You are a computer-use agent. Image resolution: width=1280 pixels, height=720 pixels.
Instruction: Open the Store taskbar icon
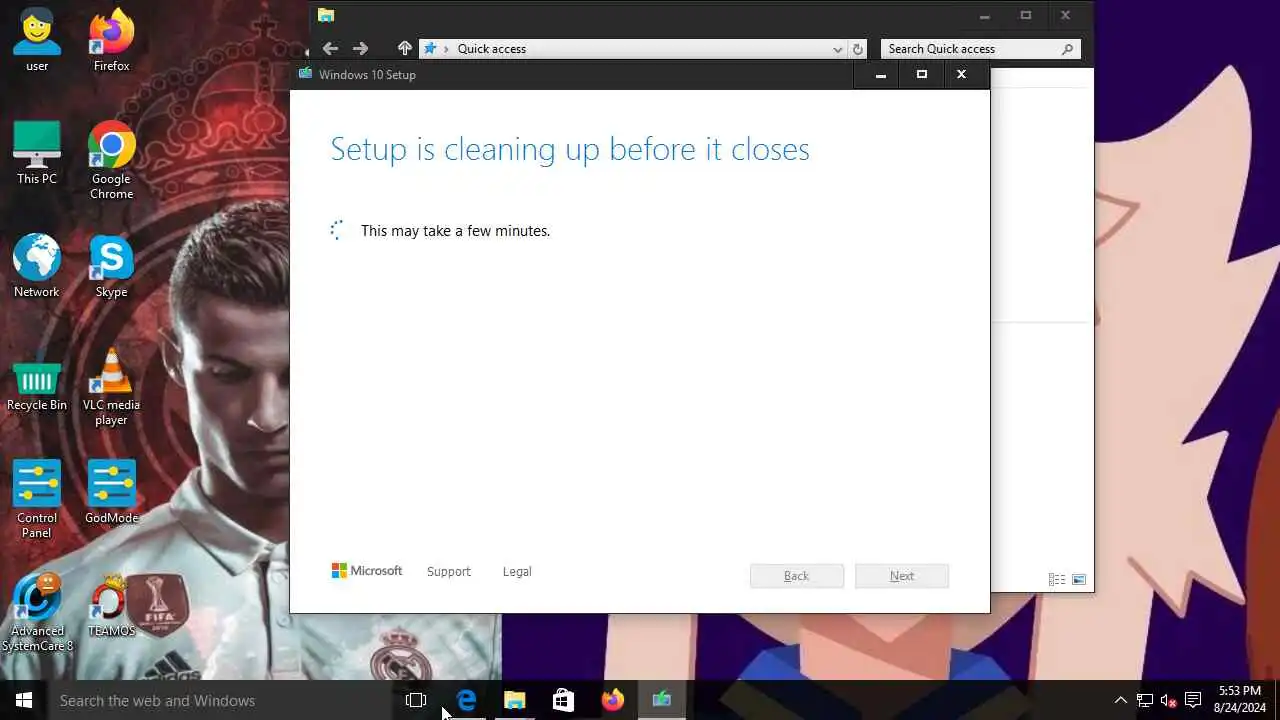pos(564,700)
